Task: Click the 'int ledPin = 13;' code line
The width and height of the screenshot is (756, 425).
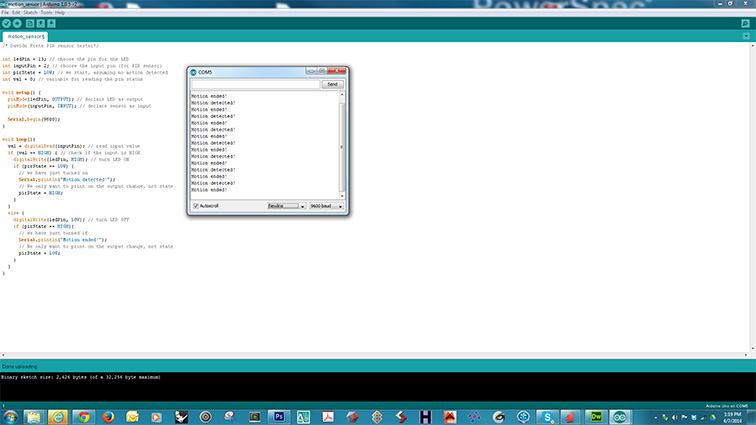Action: [x=24, y=59]
